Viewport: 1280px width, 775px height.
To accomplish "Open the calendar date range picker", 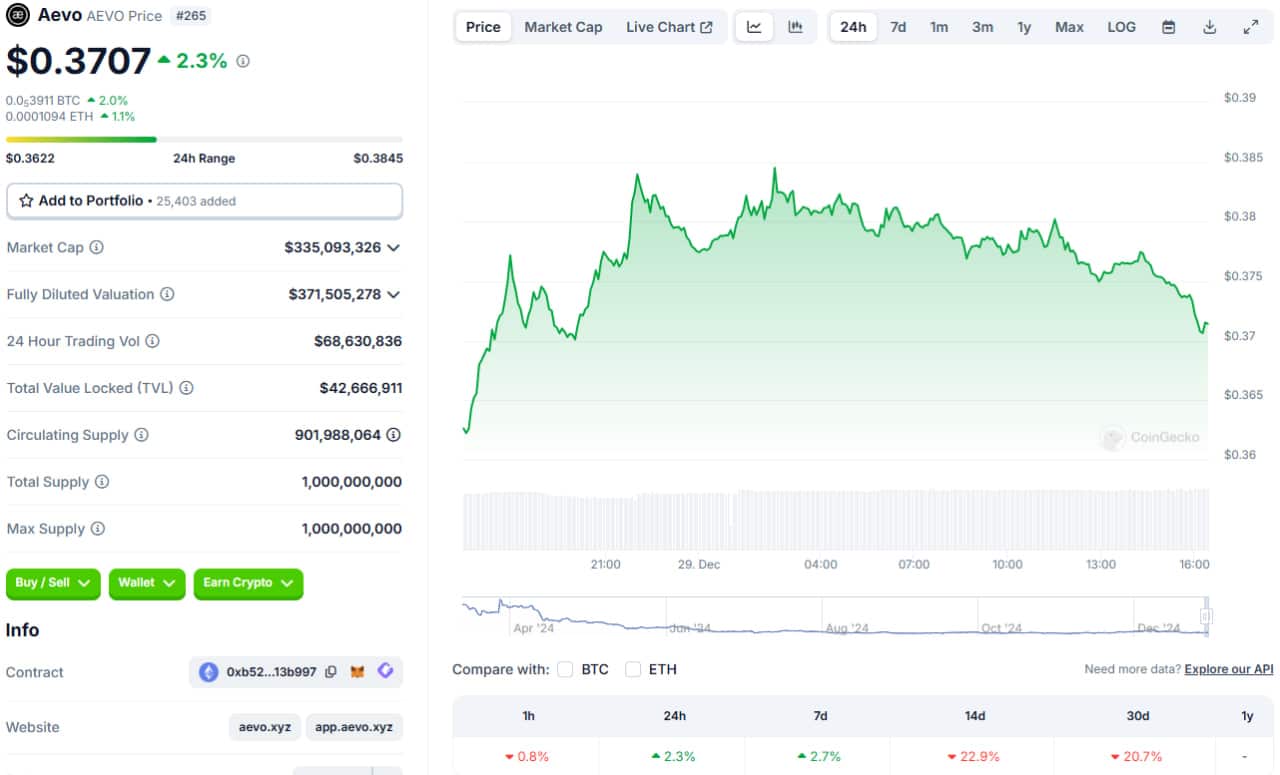I will coord(1168,27).
